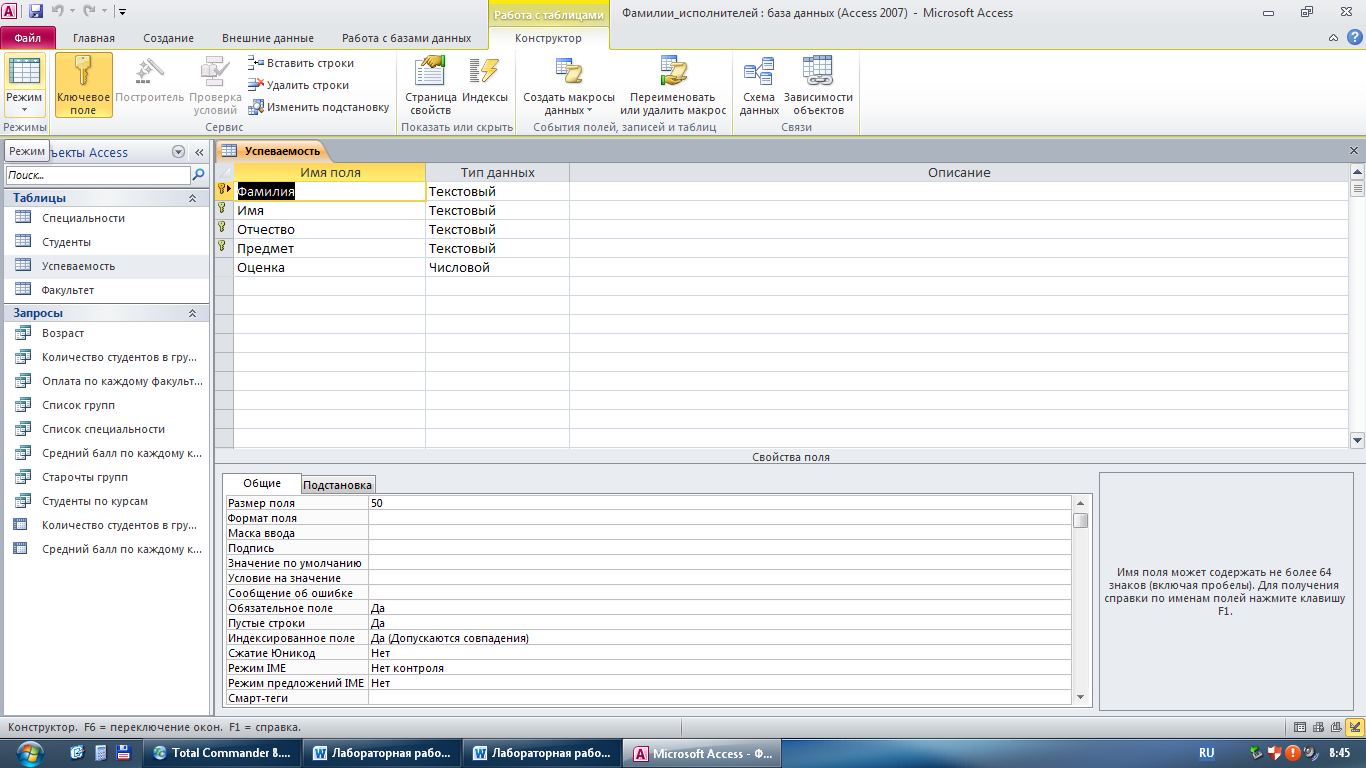
Task: Open the Файл menu
Action: (x=28, y=38)
